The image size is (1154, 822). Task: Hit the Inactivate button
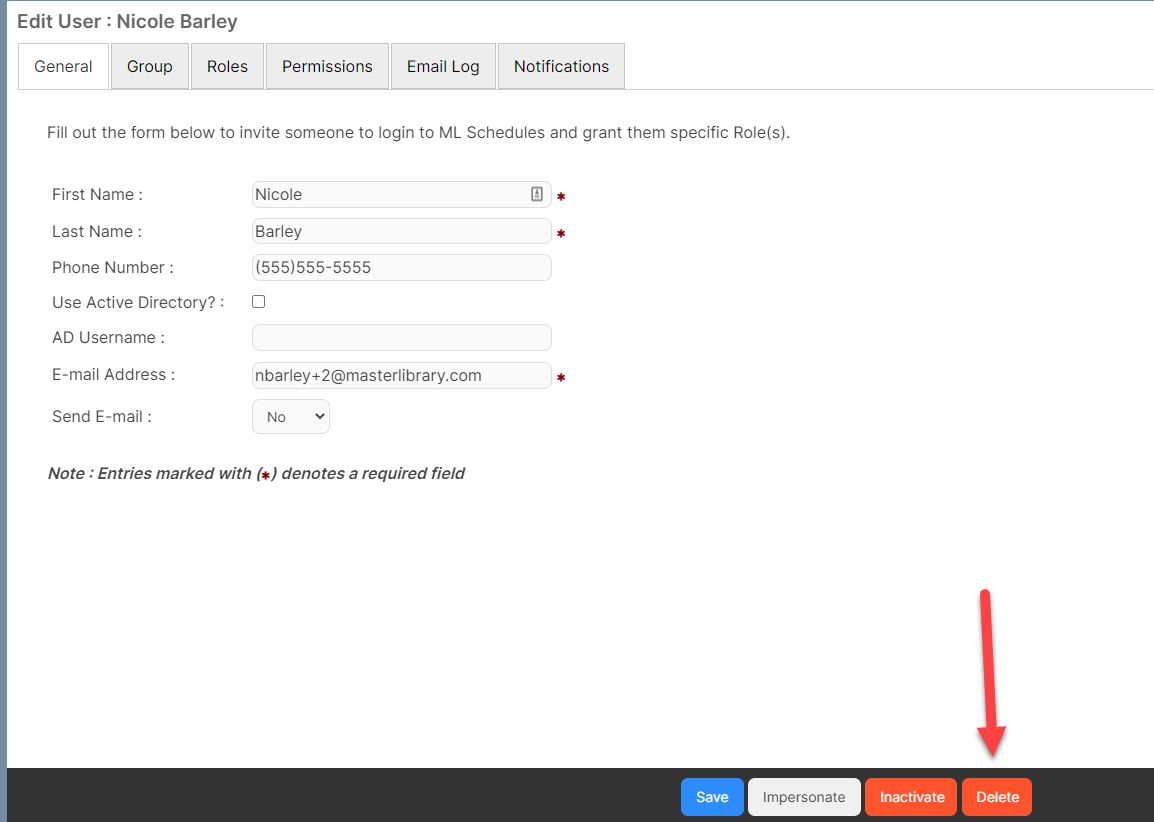click(911, 797)
